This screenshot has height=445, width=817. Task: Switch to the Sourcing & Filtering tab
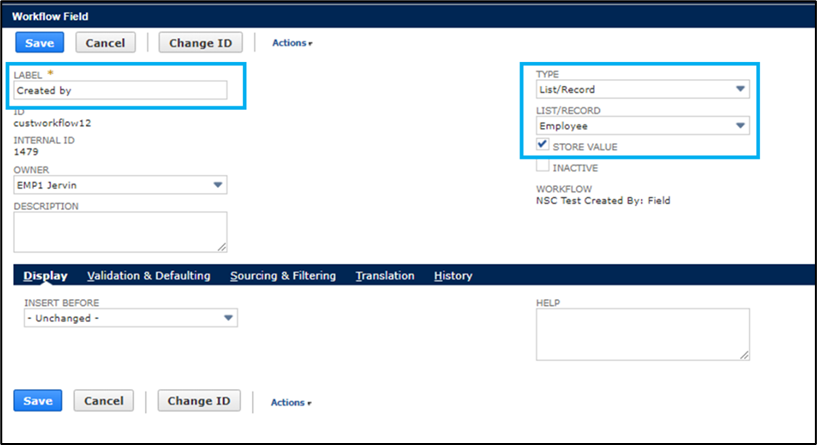click(283, 276)
